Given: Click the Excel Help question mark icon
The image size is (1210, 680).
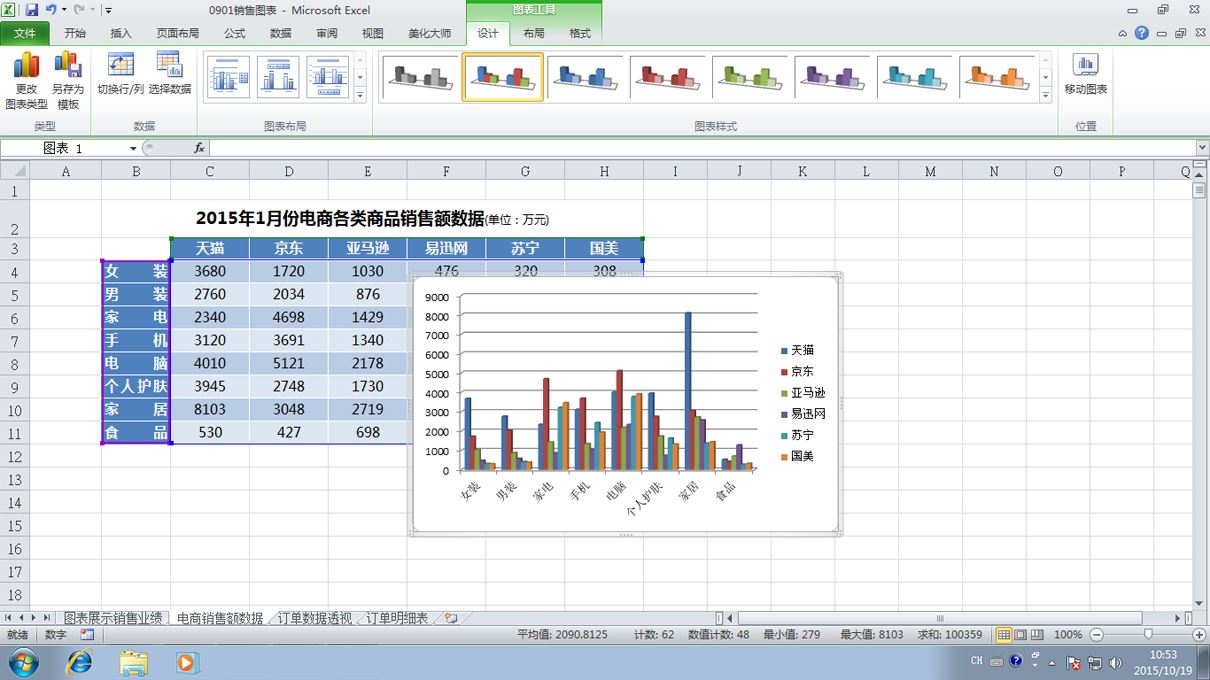Looking at the screenshot, I should click(1142, 33).
